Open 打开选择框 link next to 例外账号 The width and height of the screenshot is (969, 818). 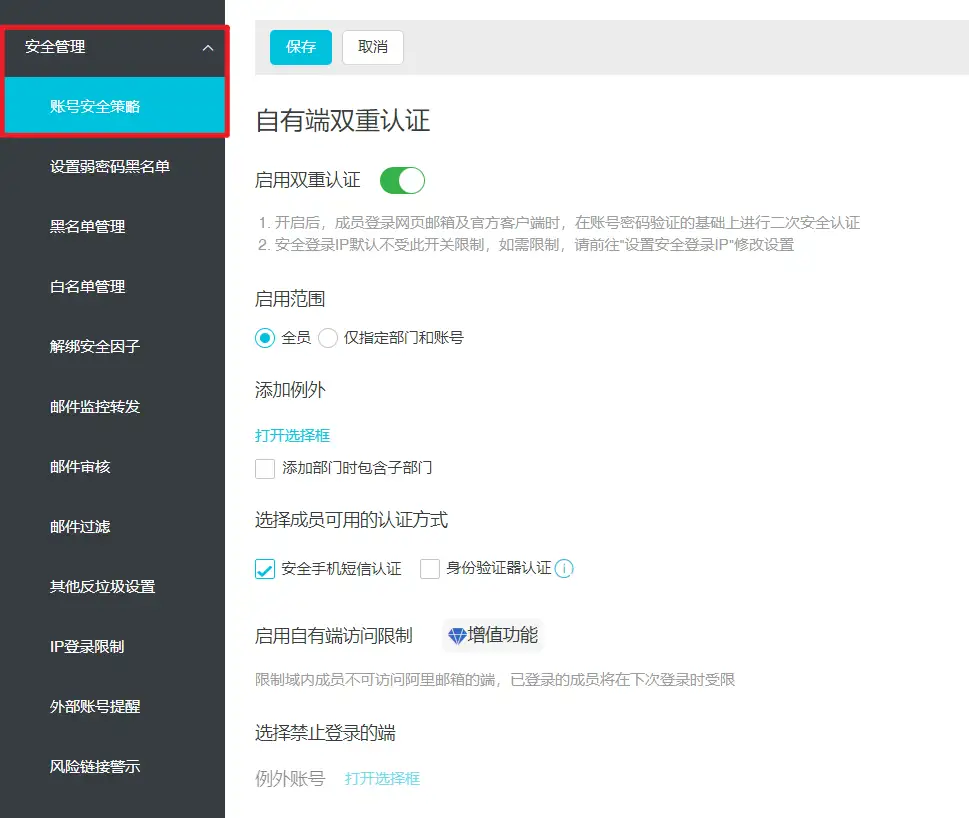coord(382,778)
